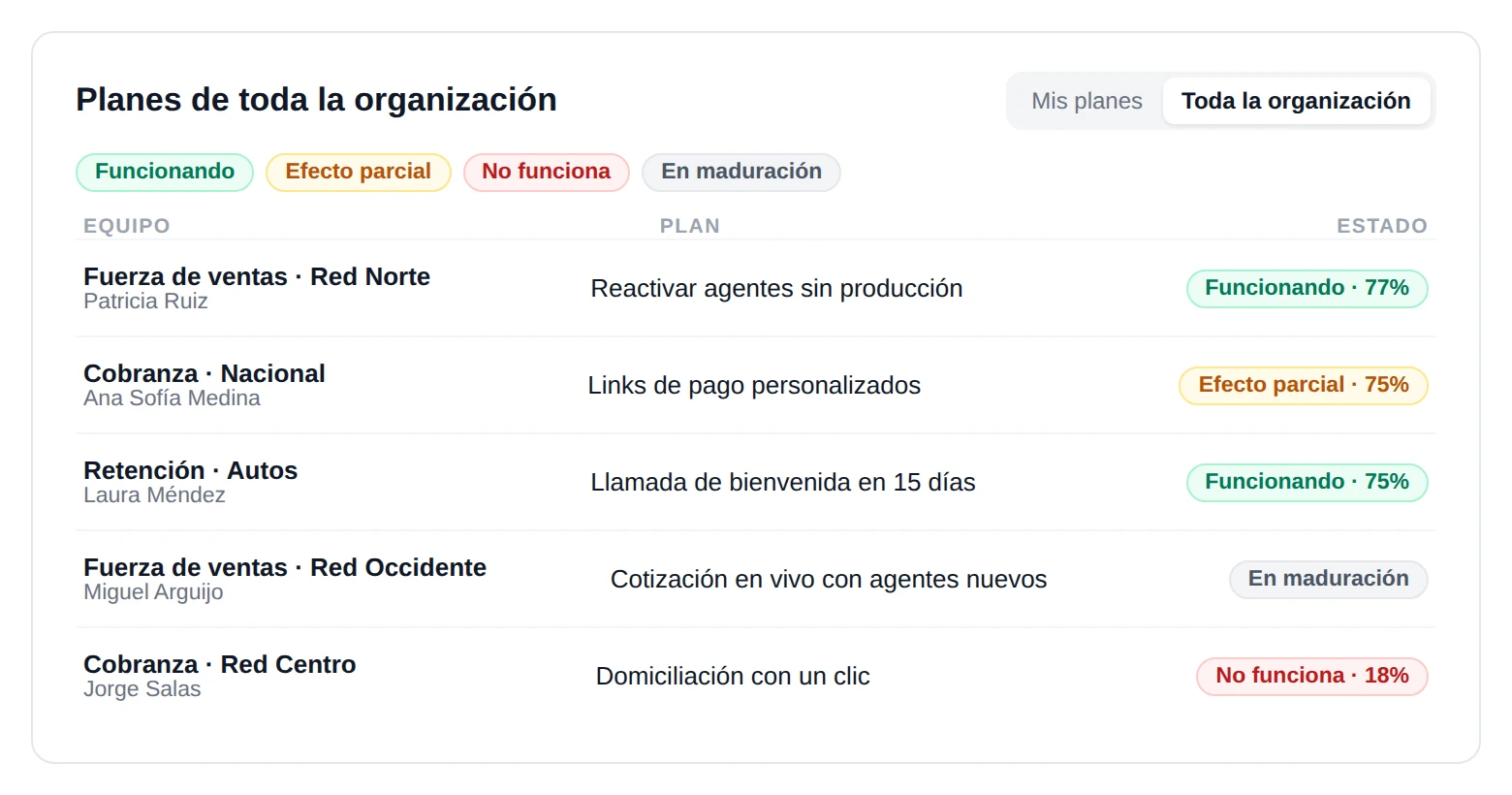This screenshot has height=795, width=1512.
Task: Open the Cobranza · Nacional team
Action: click(x=205, y=373)
